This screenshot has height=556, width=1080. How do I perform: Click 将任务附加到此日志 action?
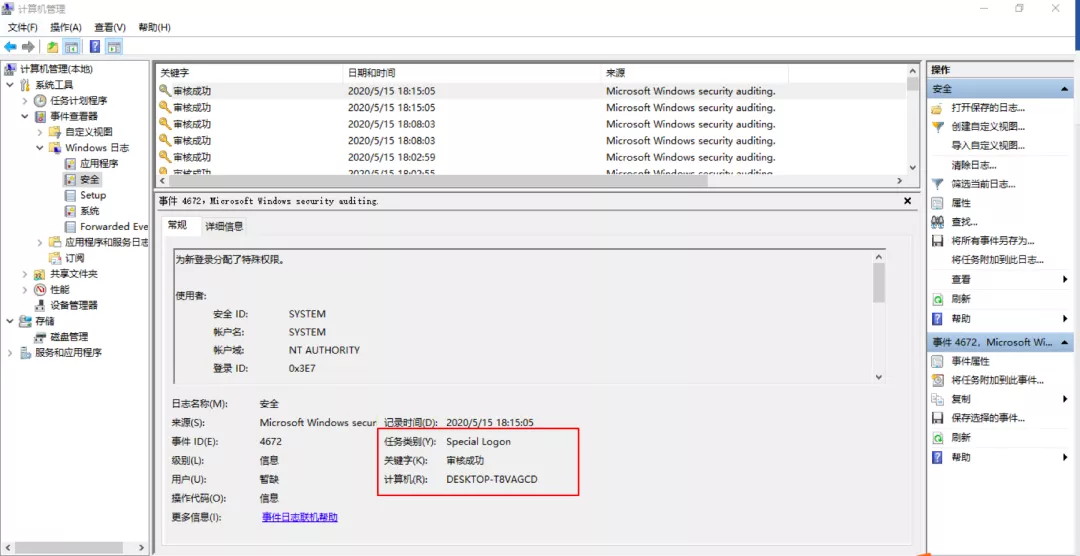click(997, 260)
